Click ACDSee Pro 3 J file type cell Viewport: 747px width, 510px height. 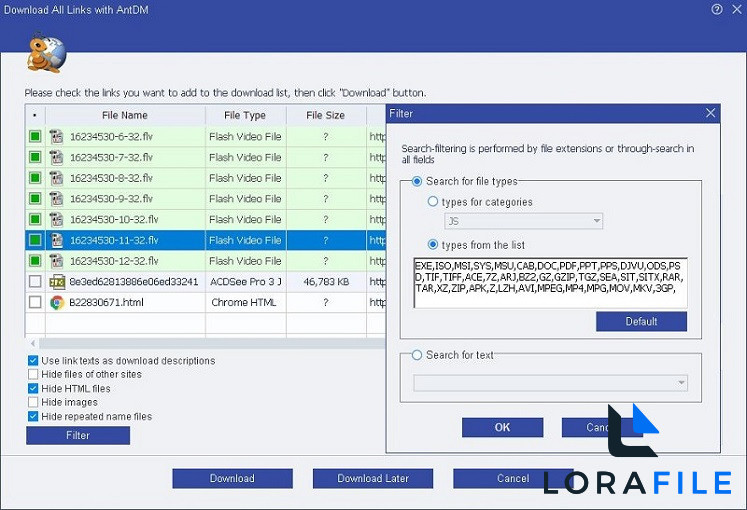click(x=245, y=282)
